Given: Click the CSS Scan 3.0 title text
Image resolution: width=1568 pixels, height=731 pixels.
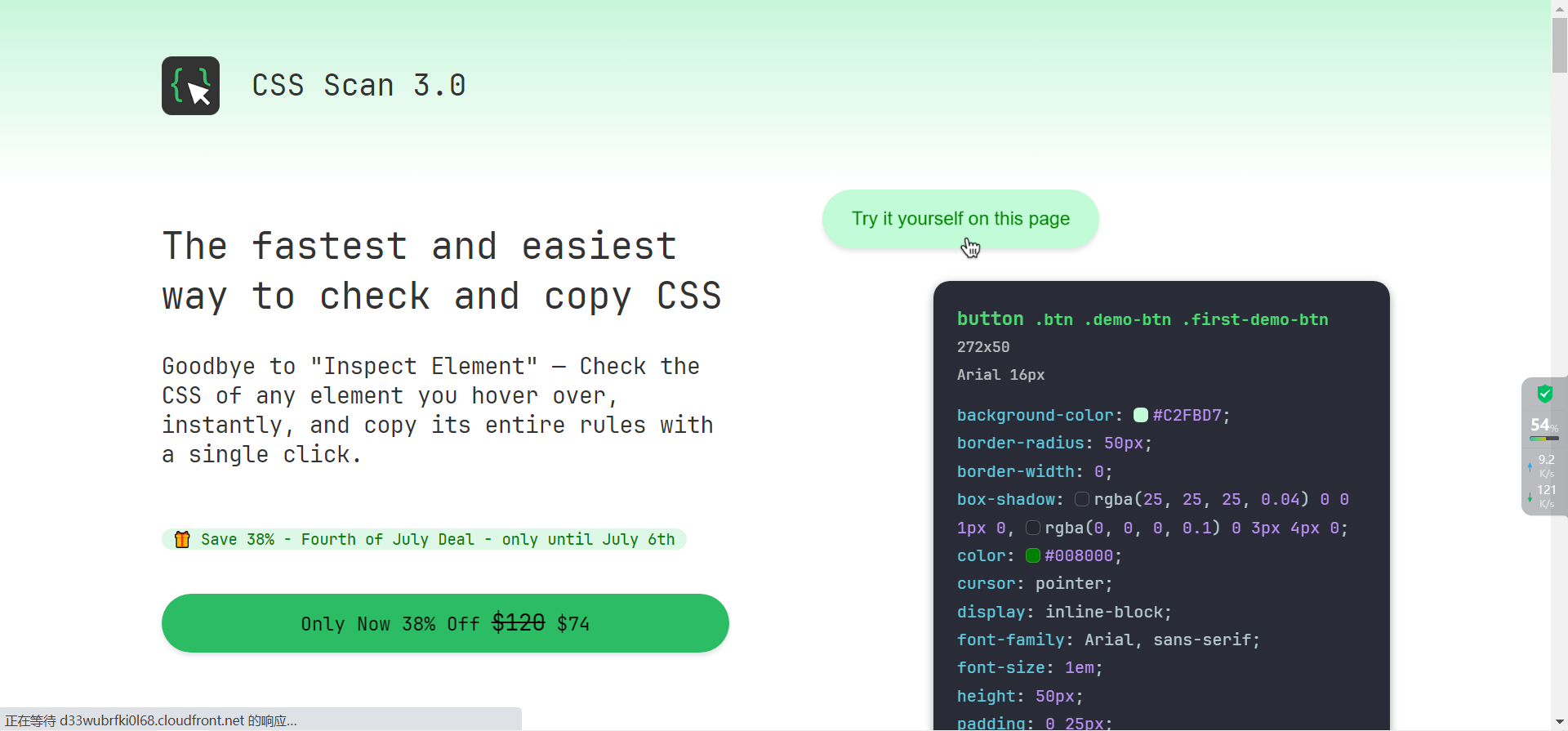Looking at the screenshot, I should (x=359, y=86).
